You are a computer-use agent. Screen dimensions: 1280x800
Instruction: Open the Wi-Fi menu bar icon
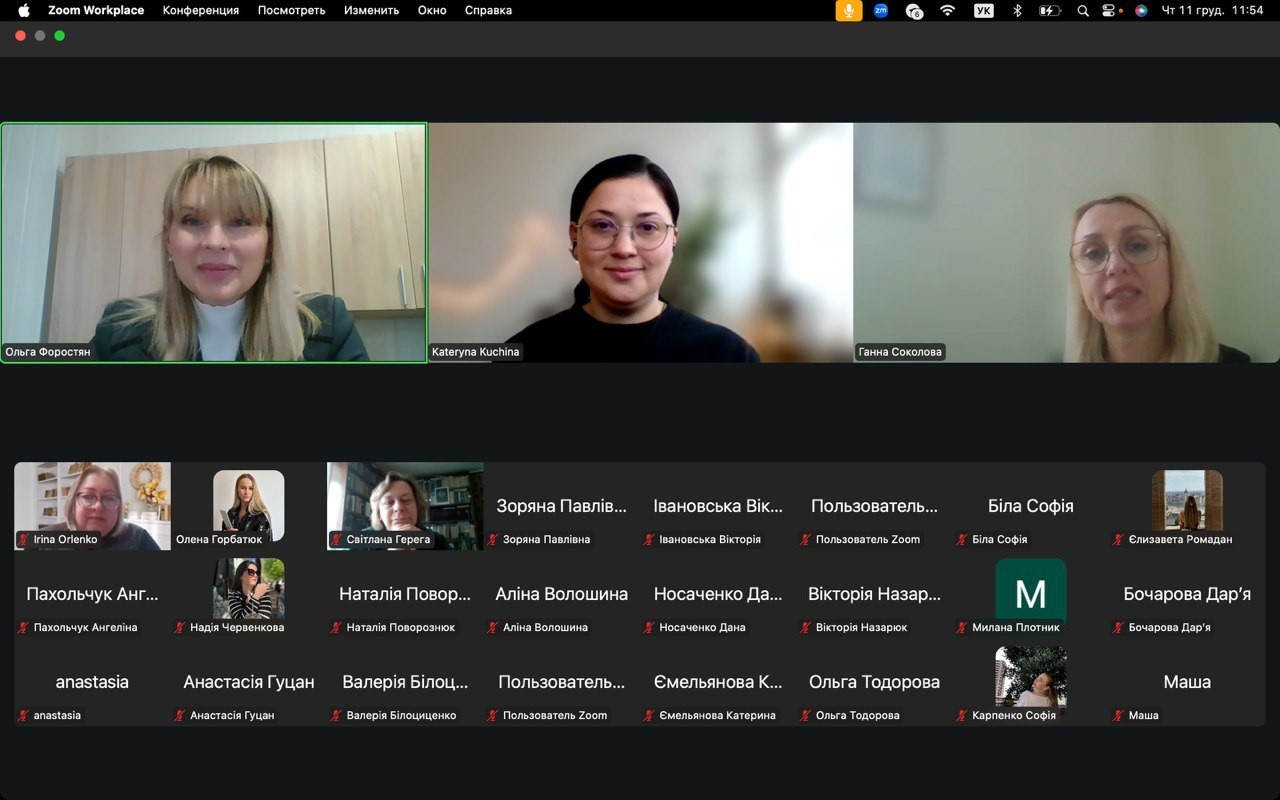pos(947,10)
